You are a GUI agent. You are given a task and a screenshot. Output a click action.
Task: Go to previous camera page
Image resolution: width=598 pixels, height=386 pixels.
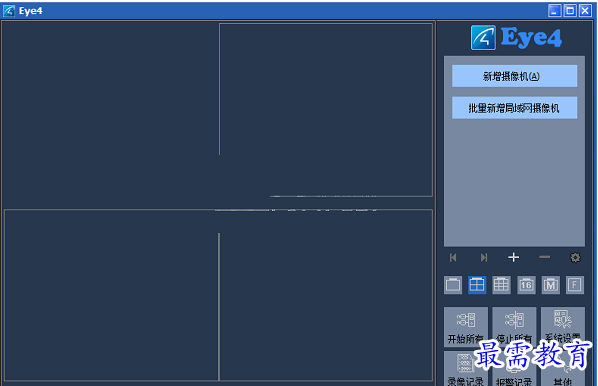click(453, 257)
